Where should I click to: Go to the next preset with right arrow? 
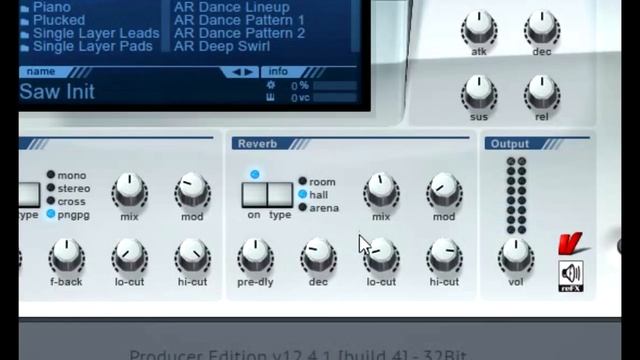coord(249,72)
